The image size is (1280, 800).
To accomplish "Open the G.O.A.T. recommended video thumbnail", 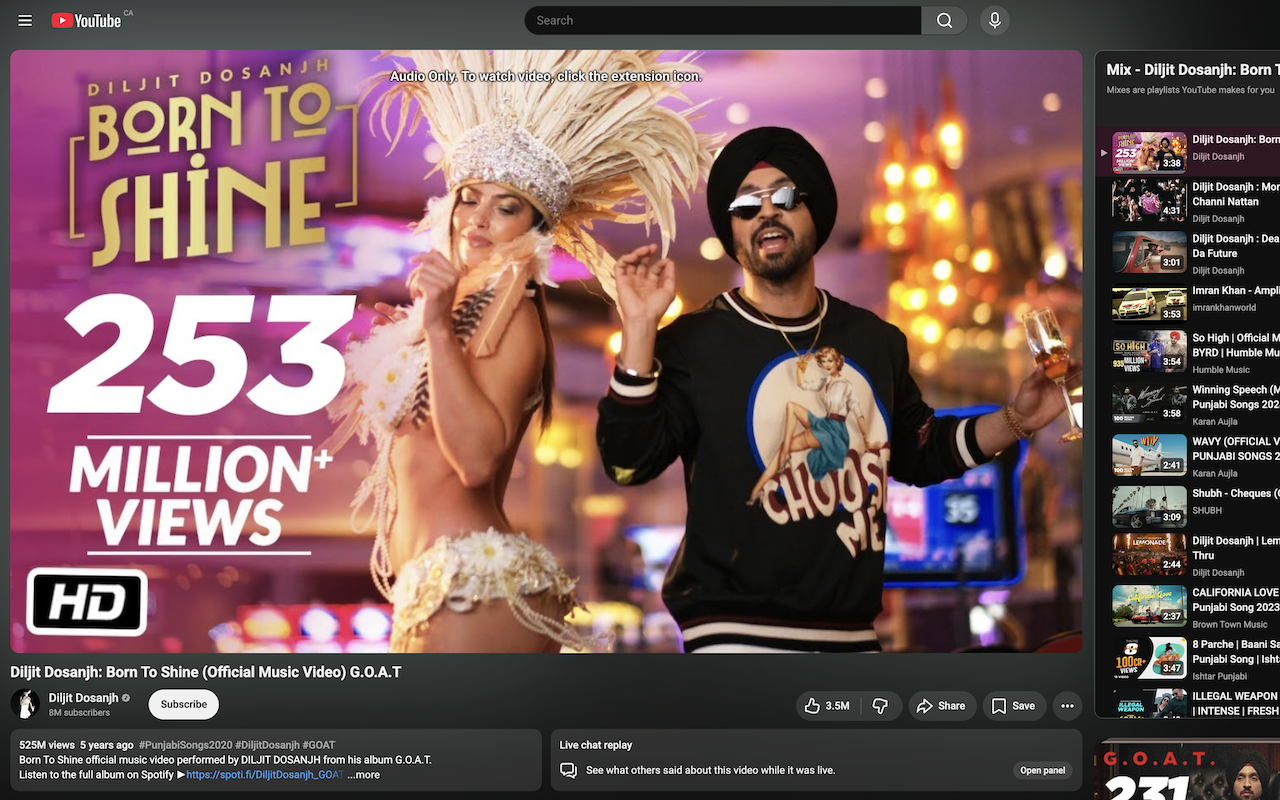I will pos(1187,770).
